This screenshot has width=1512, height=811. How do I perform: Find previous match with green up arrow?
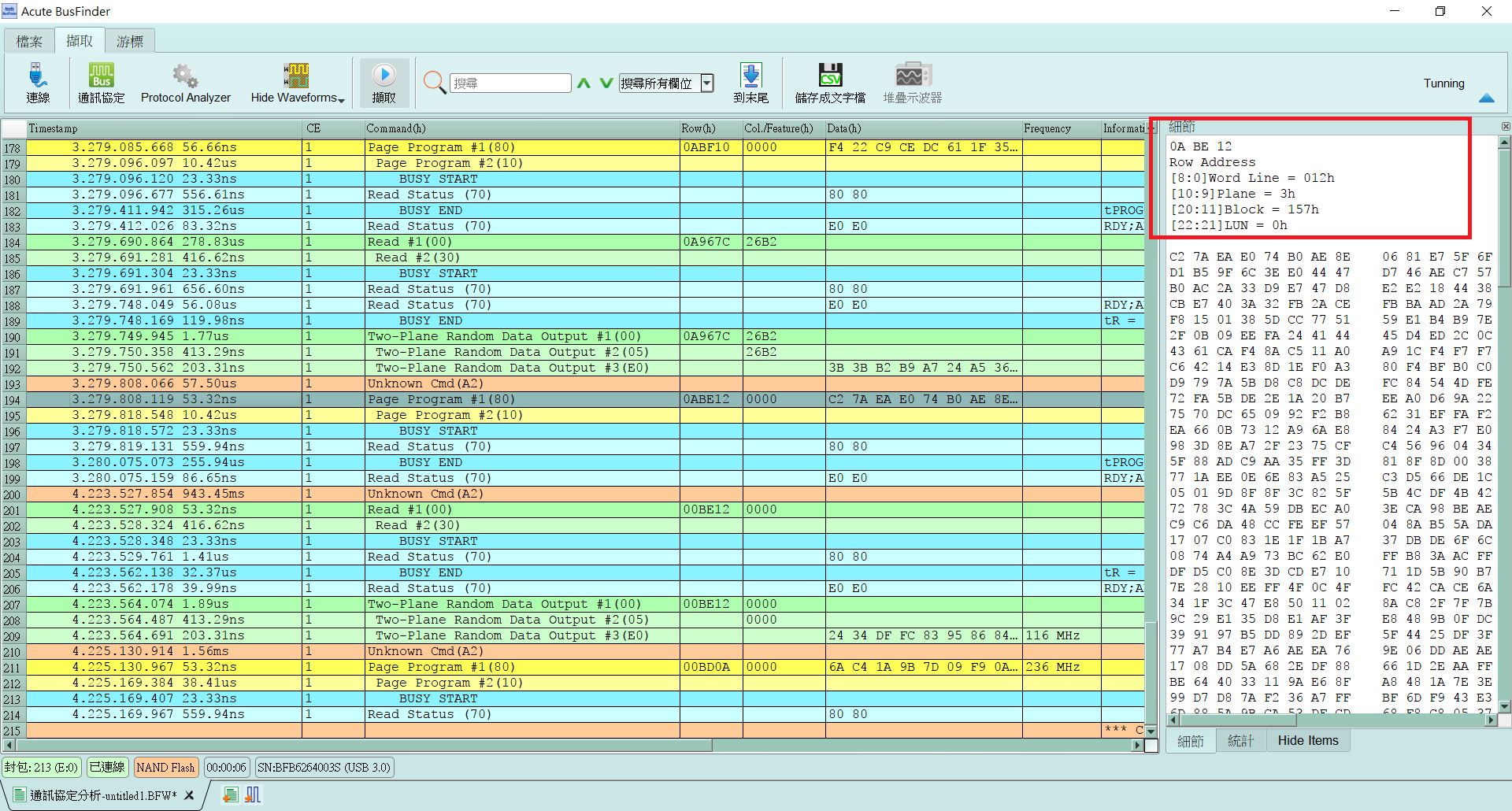point(584,83)
